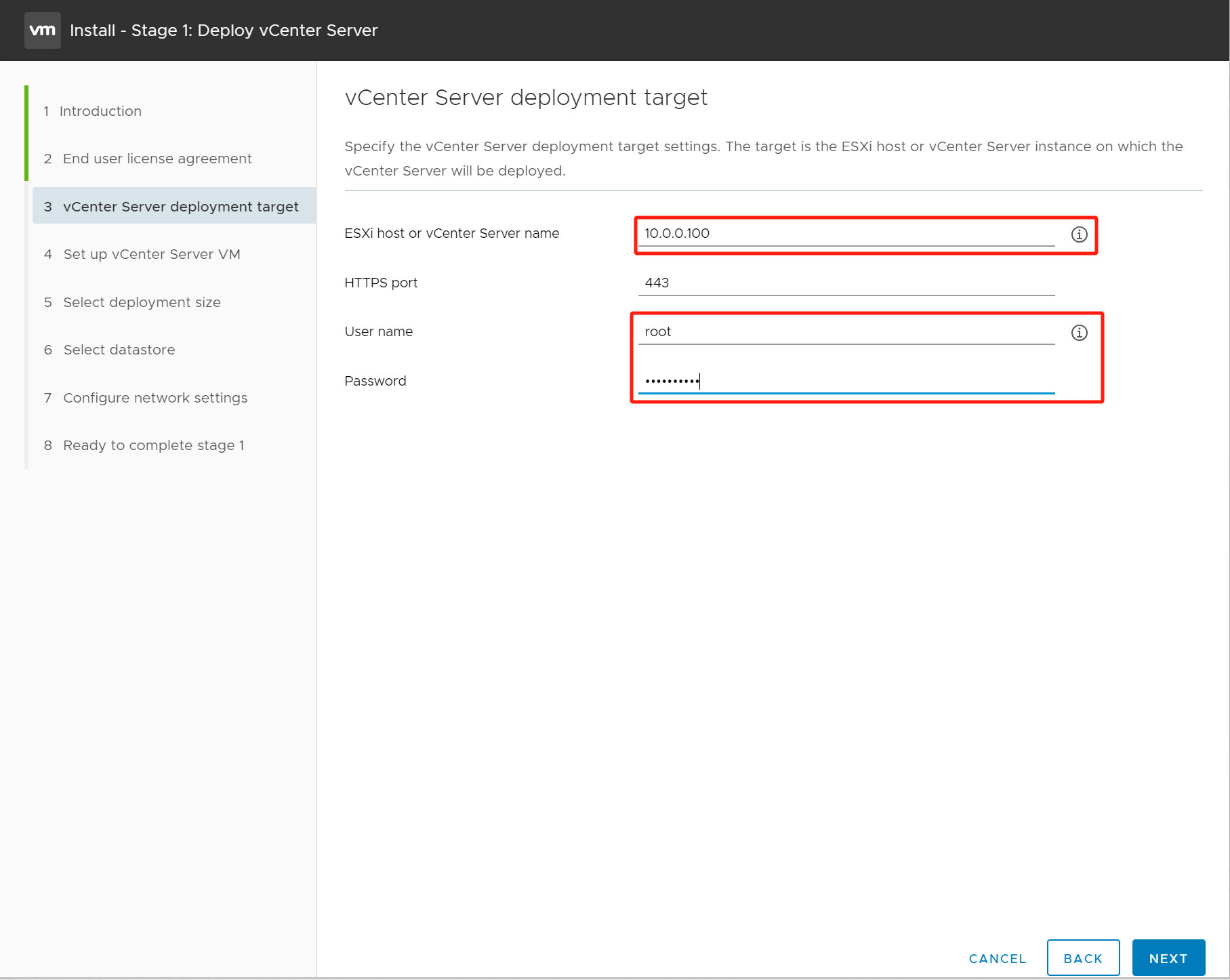Open Select deployment size step
Screen dimensions: 1230x980
[142, 302]
